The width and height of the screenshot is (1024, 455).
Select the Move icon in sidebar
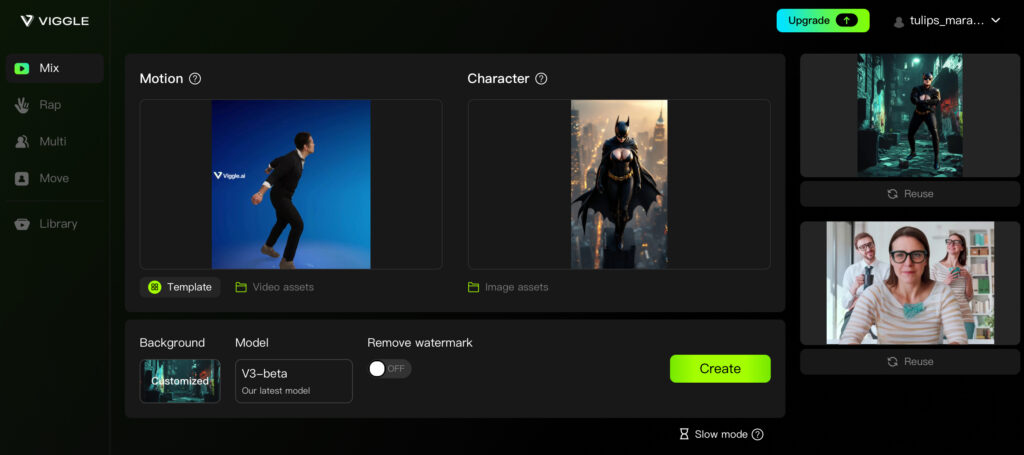click(x=22, y=178)
